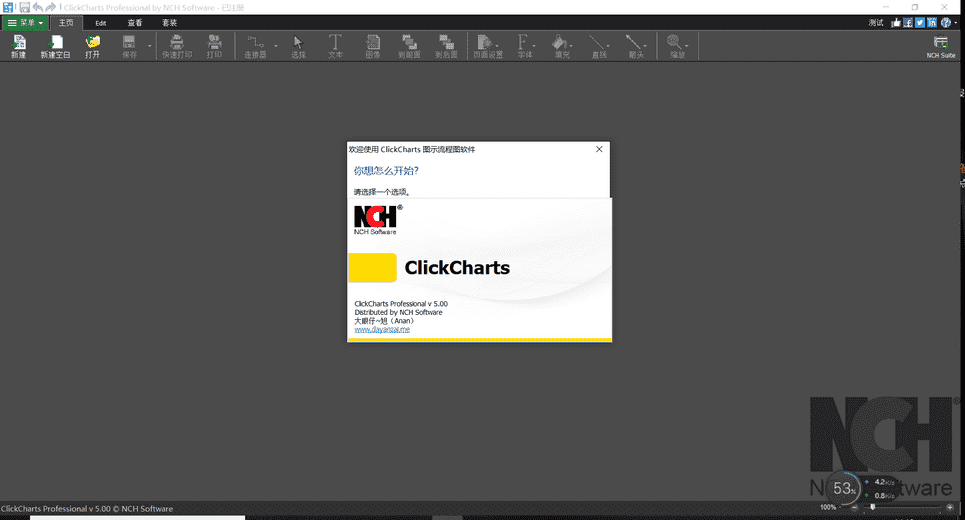Click the 53% floating monitor widget
Image resolution: width=965 pixels, height=520 pixels.
843,489
